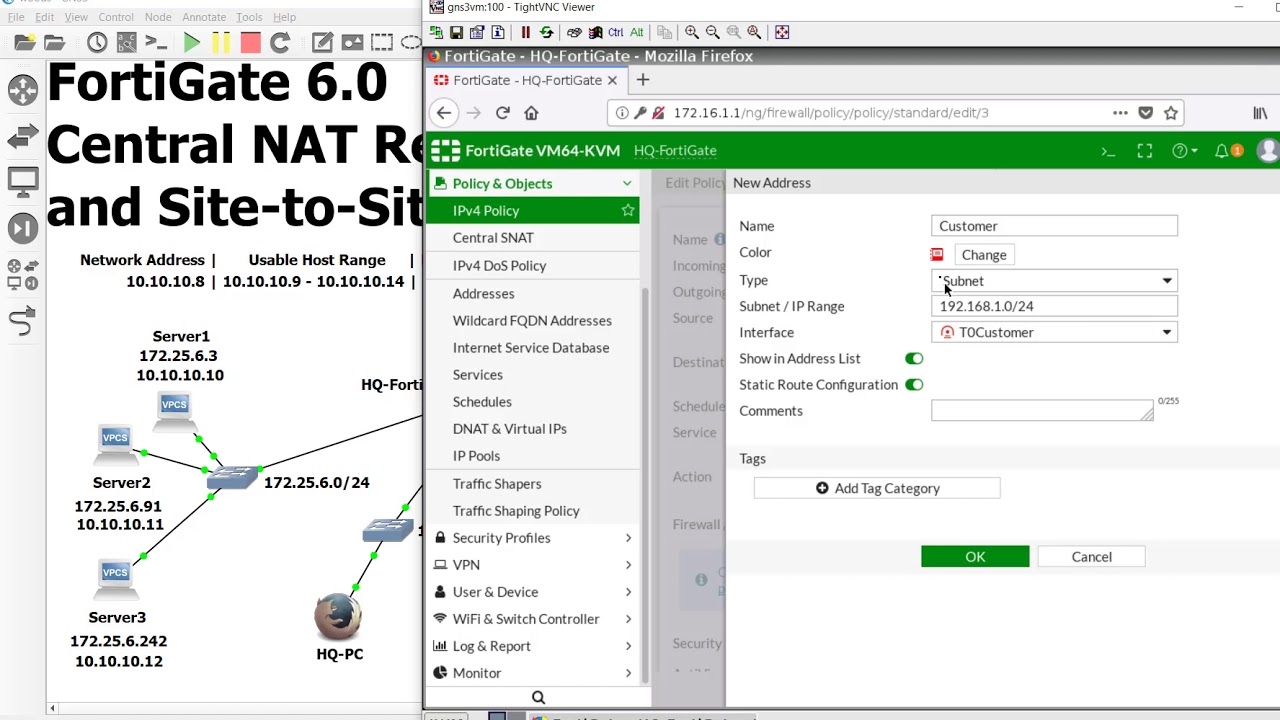Open FortiGate CLI console icon
Viewport: 1280px width, 720px height.
[1108, 151]
